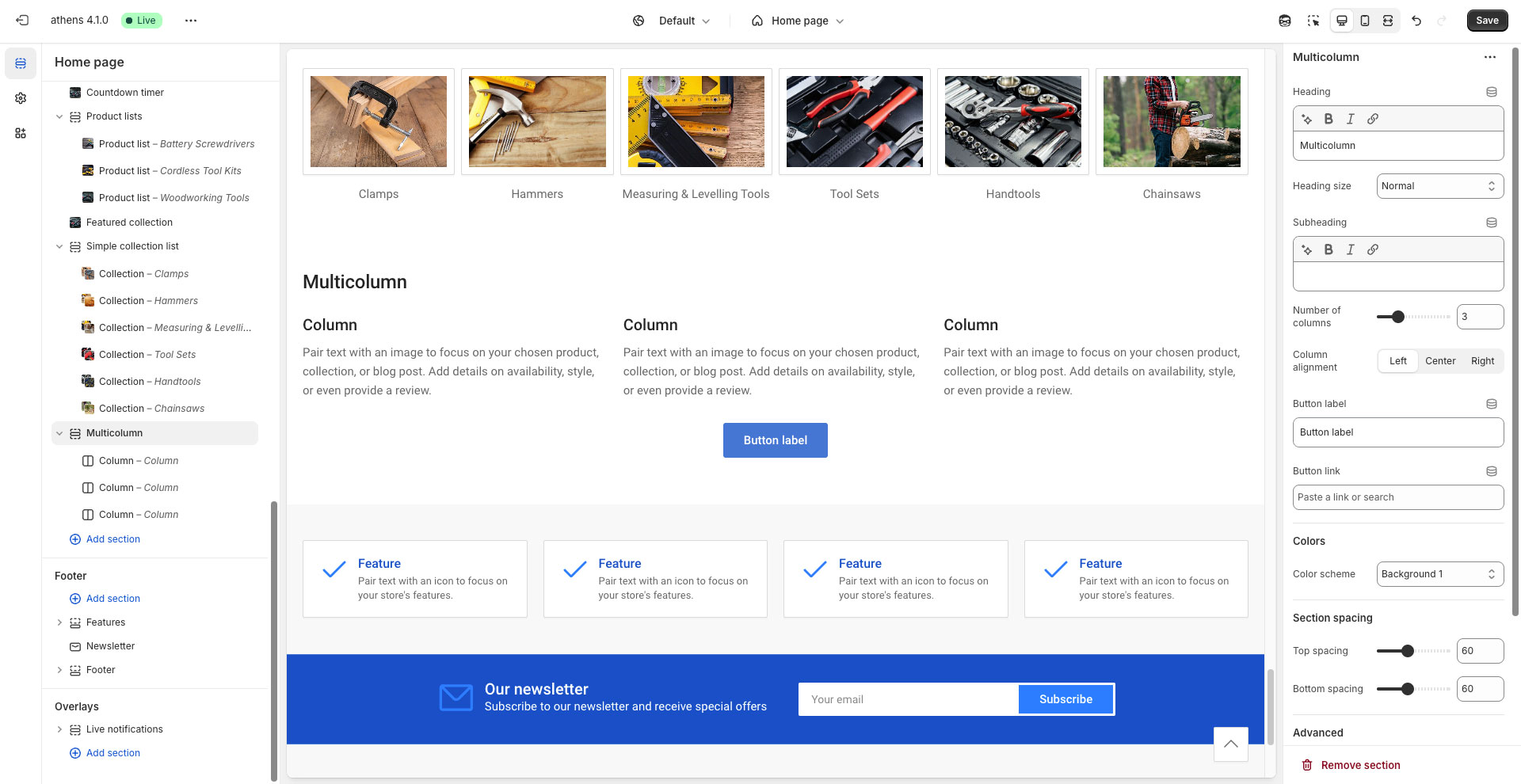The height and width of the screenshot is (784, 1521).
Task: Open the Sections panel icon in sidebar
Action: tap(21, 63)
